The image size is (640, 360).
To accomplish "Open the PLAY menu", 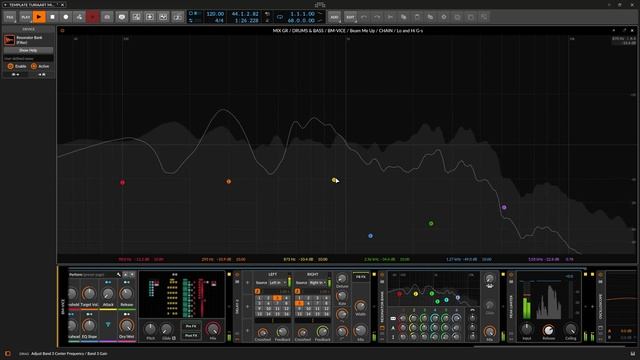I will pos(25,17).
